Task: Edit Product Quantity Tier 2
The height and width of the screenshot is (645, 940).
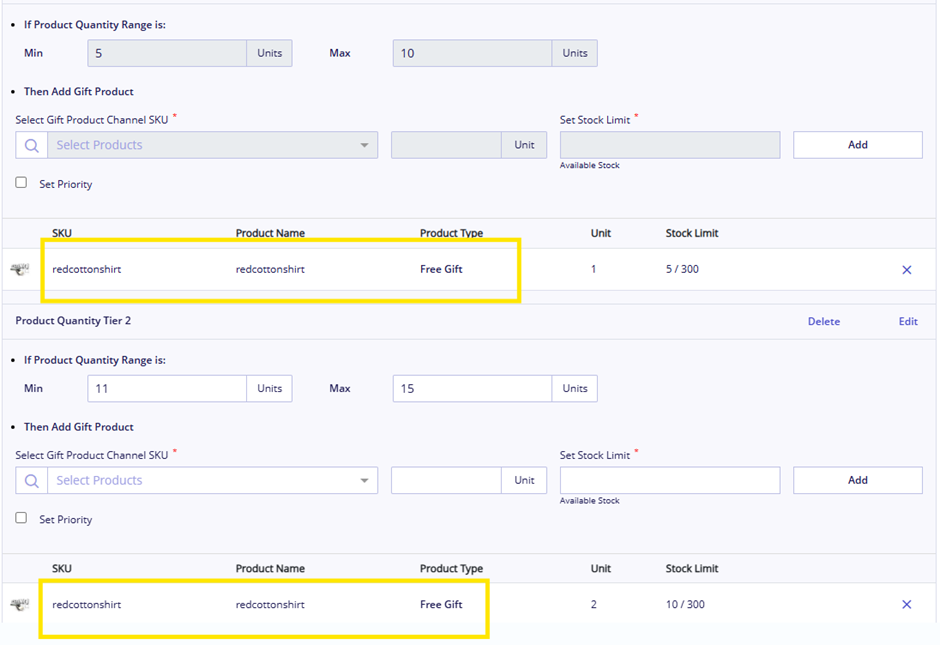Action: (908, 321)
